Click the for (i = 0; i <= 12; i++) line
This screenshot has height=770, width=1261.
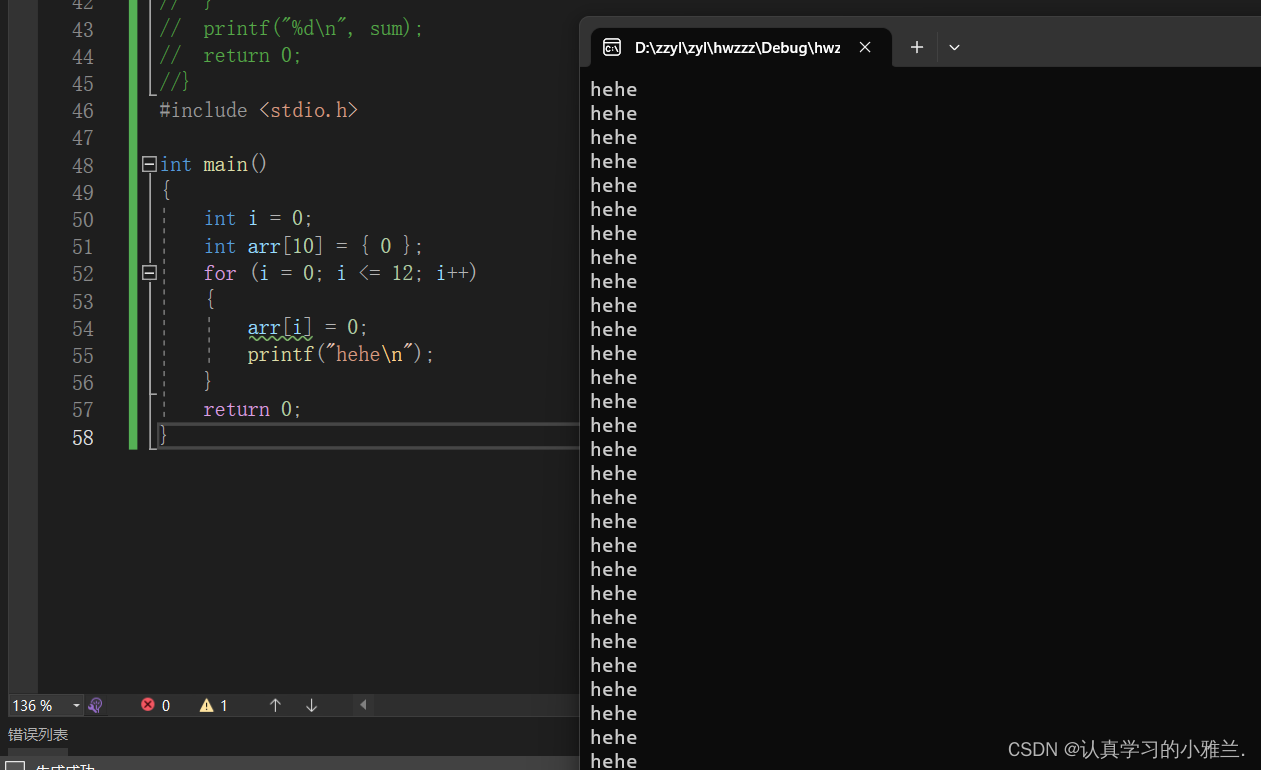(x=340, y=272)
